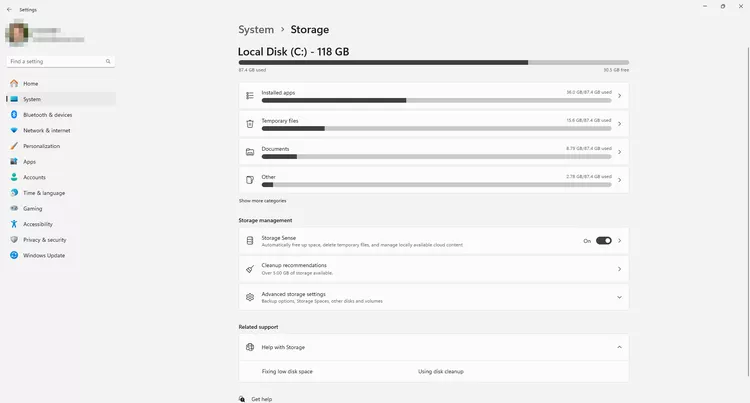Open Bluetooth & devices in sidebar
Screen dimensions: 750x403
pyautogui.click(x=47, y=115)
